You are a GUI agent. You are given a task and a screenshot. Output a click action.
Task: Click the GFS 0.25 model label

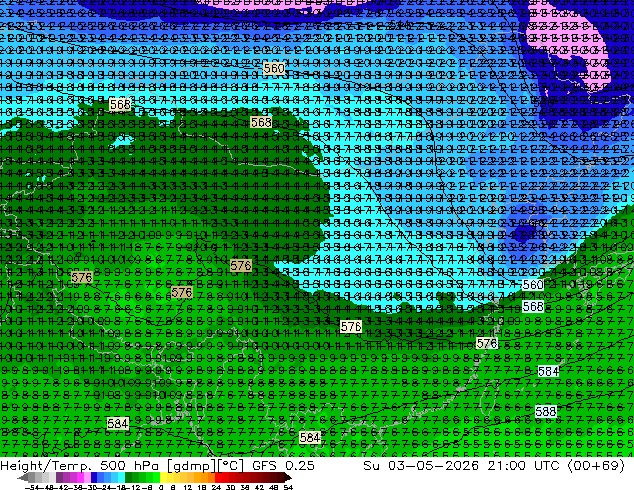pos(283,466)
